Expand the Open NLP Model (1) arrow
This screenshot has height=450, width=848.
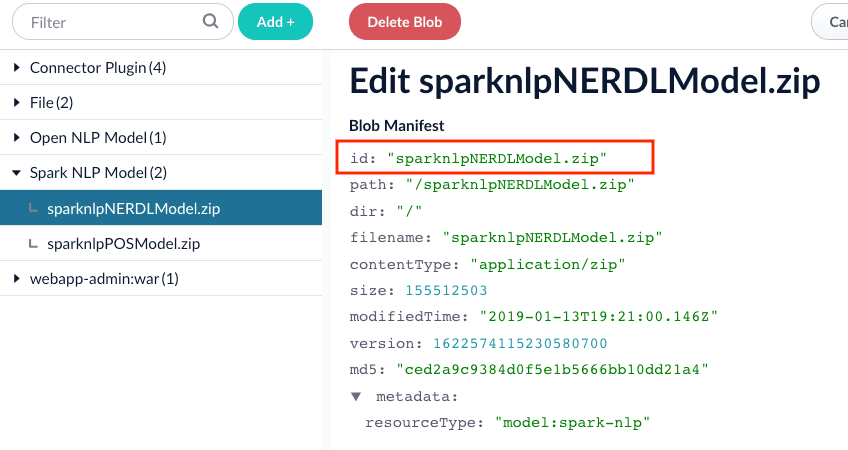click(17, 137)
